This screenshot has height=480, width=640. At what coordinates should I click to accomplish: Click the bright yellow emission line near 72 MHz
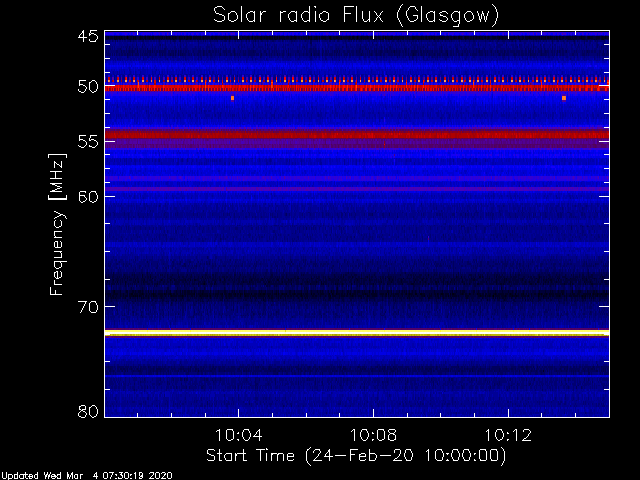tap(357, 333)
